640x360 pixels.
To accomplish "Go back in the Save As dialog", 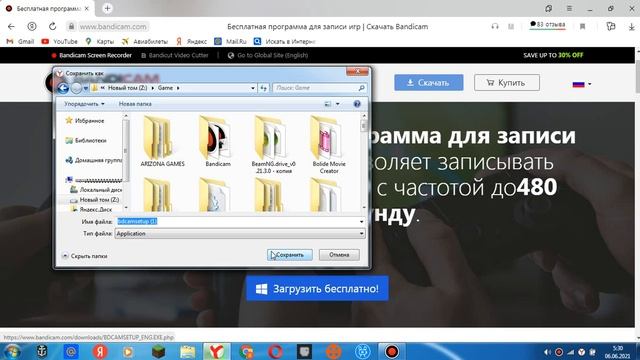I will [63, 88].
